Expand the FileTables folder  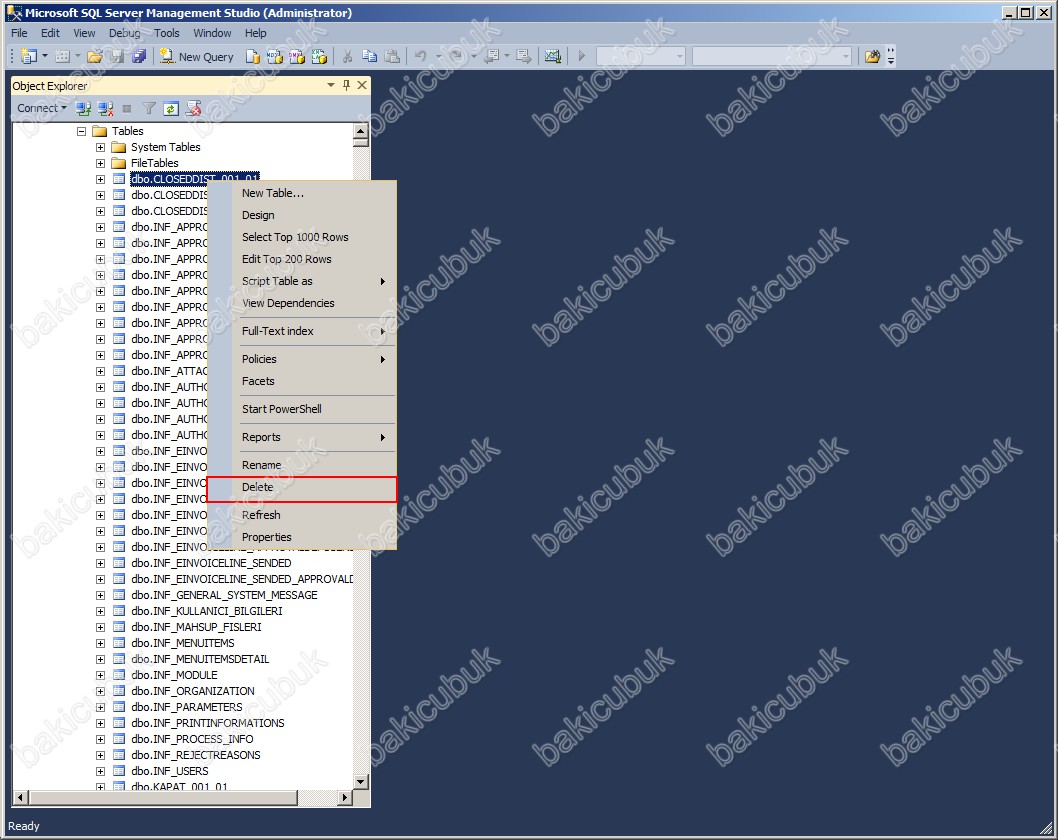tap(101, 163)
